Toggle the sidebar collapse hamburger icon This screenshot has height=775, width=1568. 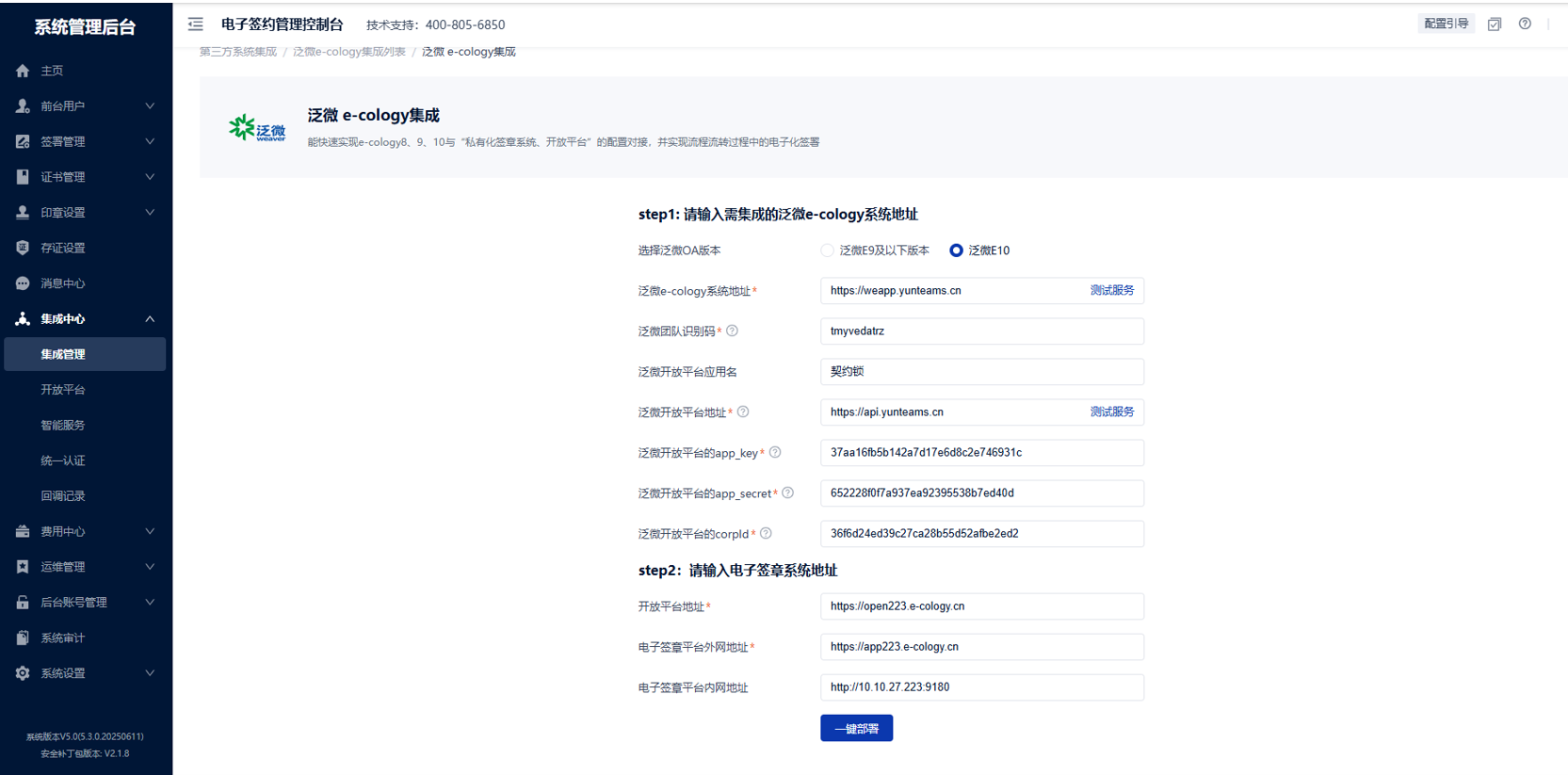click(196, 24)
